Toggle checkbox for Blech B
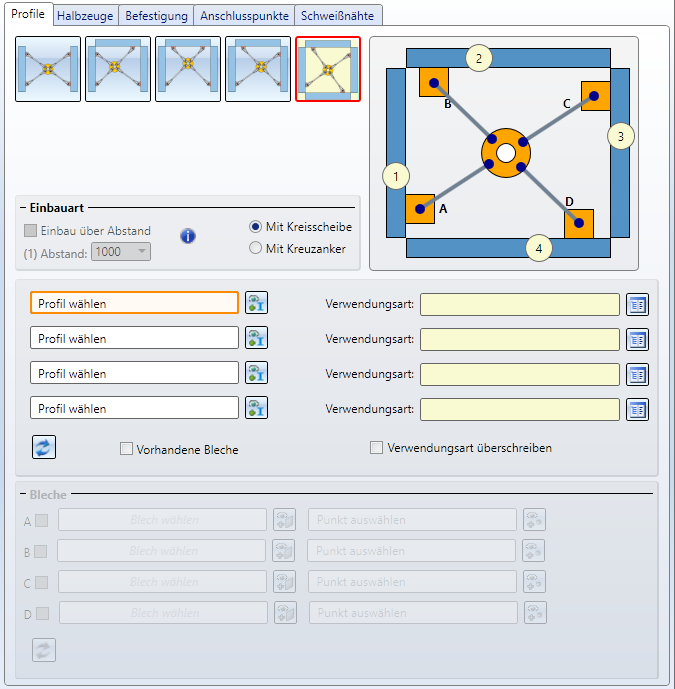 click(x=40, y=551)
